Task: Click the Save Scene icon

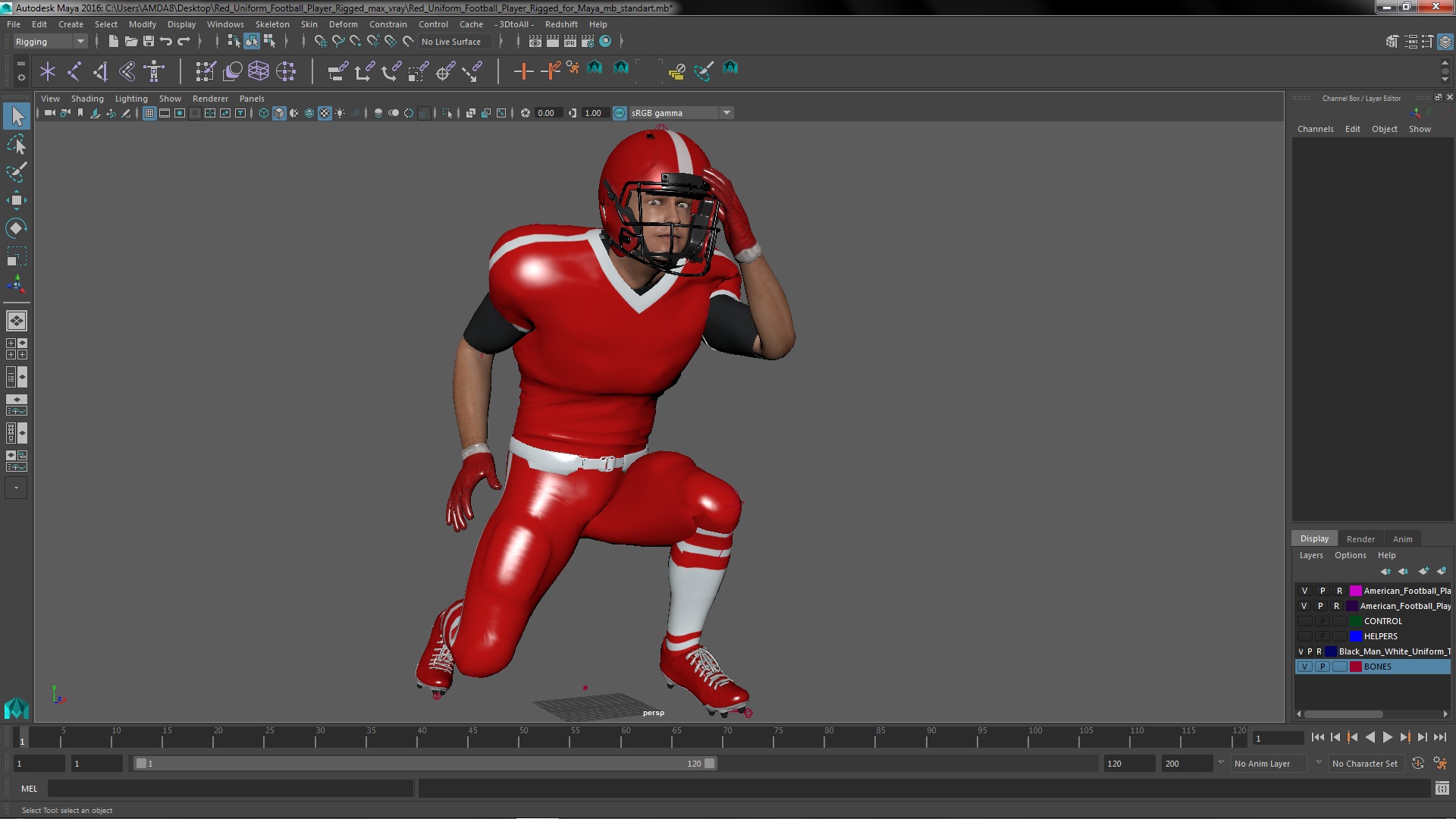Action: 149,42
